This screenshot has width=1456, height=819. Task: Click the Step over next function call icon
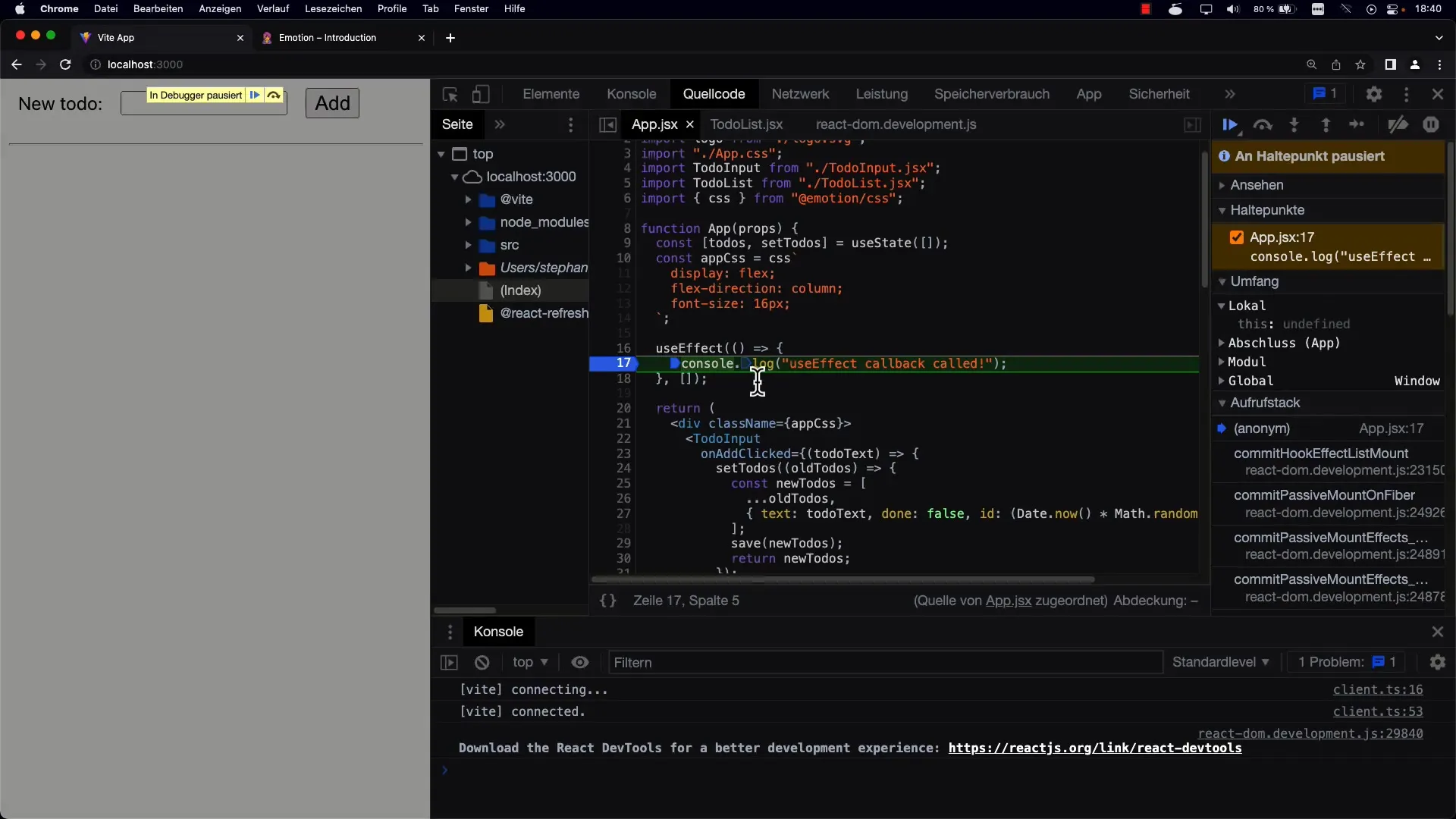(1262, 124)
